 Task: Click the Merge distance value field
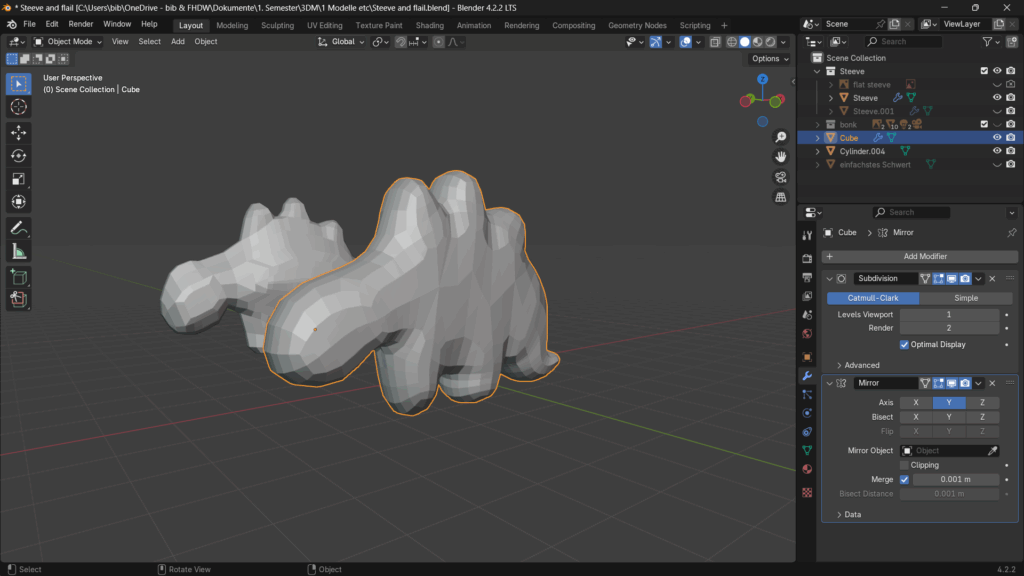click(x=955, y=480)
